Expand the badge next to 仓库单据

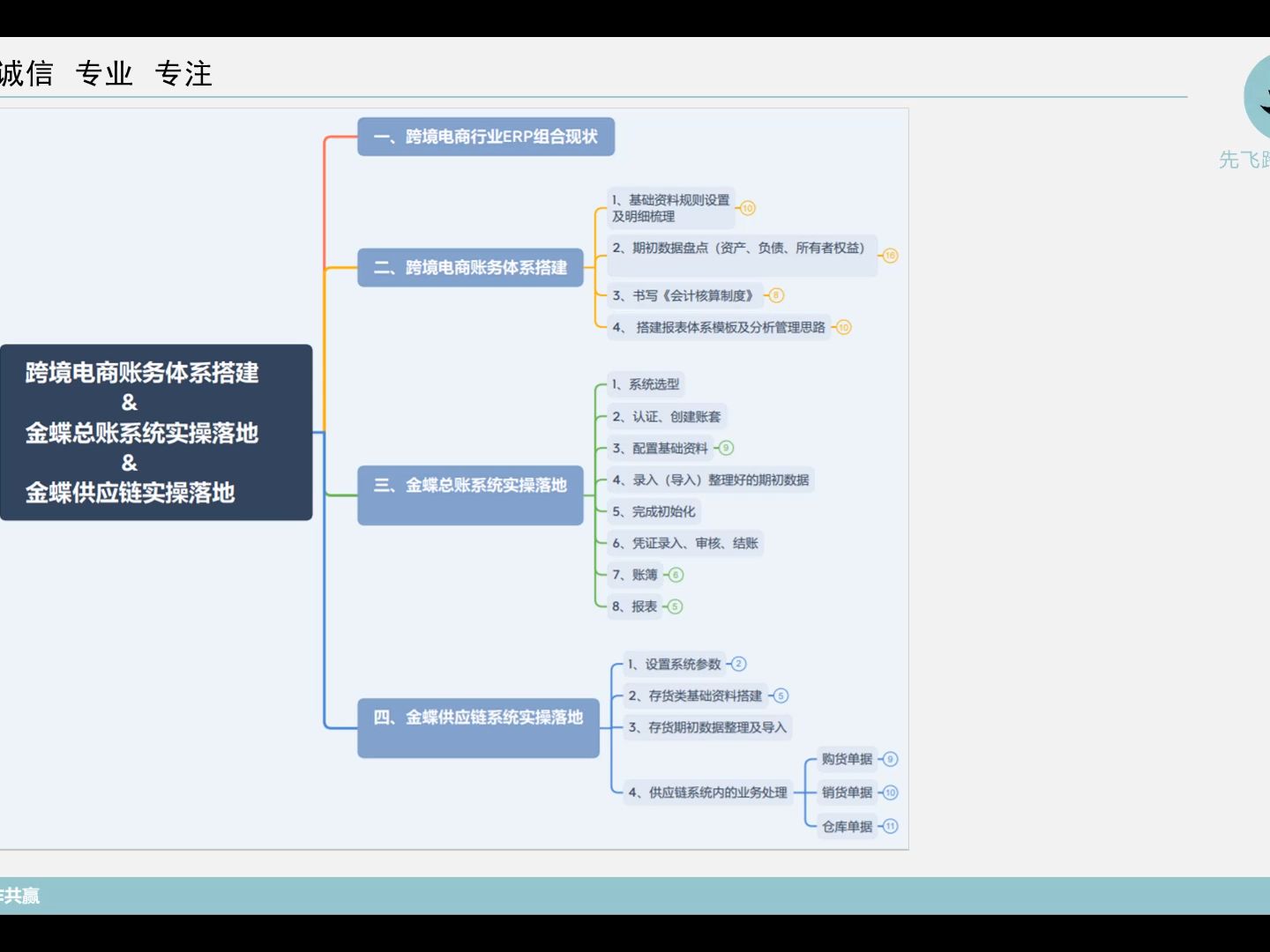[890, 826]
